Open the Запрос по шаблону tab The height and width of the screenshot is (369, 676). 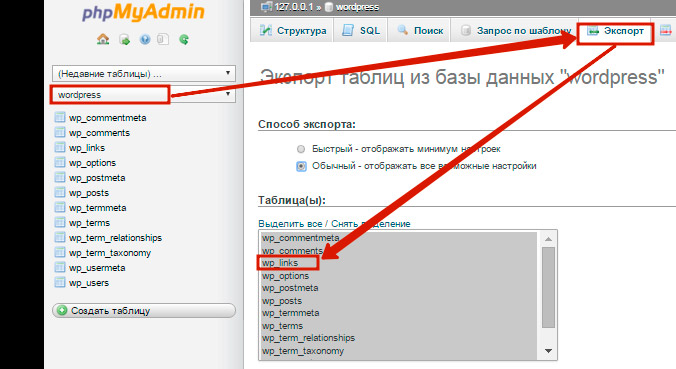[514, 31]
